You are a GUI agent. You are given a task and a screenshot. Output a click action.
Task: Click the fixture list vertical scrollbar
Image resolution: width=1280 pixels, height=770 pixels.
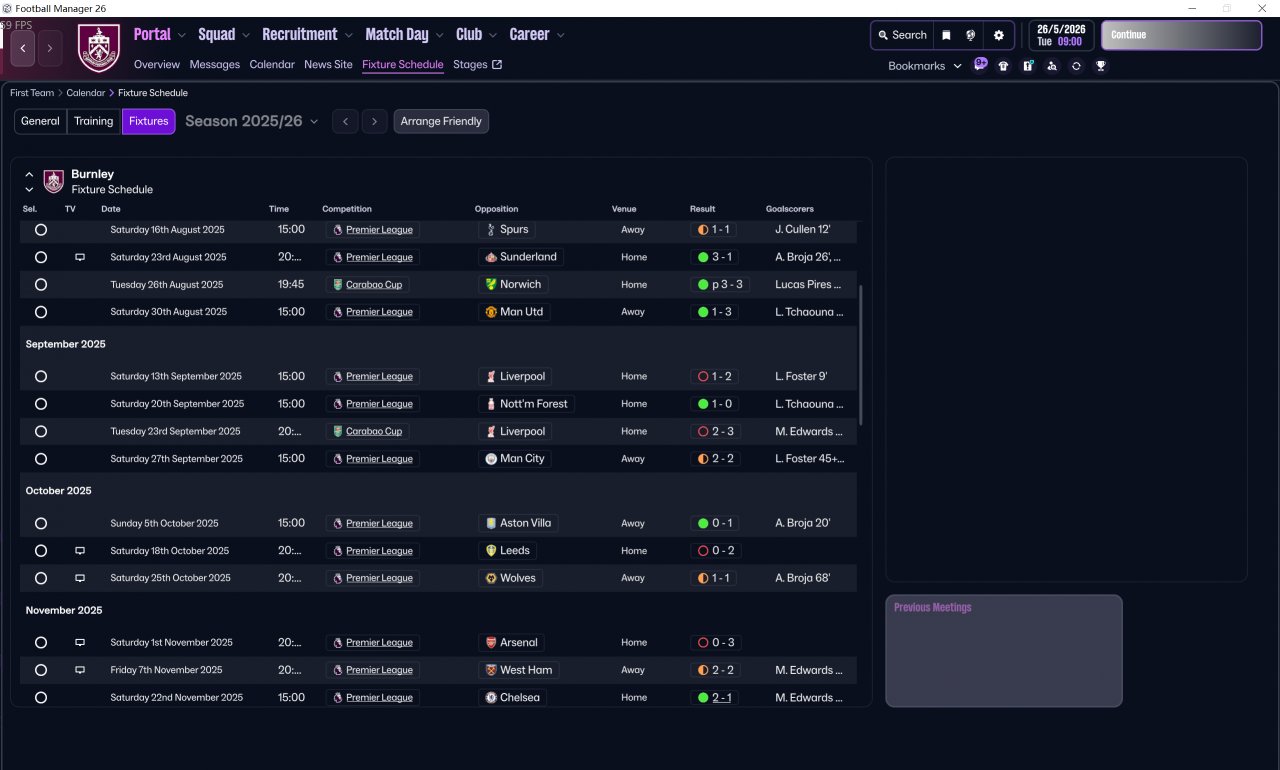click(860, 355)
